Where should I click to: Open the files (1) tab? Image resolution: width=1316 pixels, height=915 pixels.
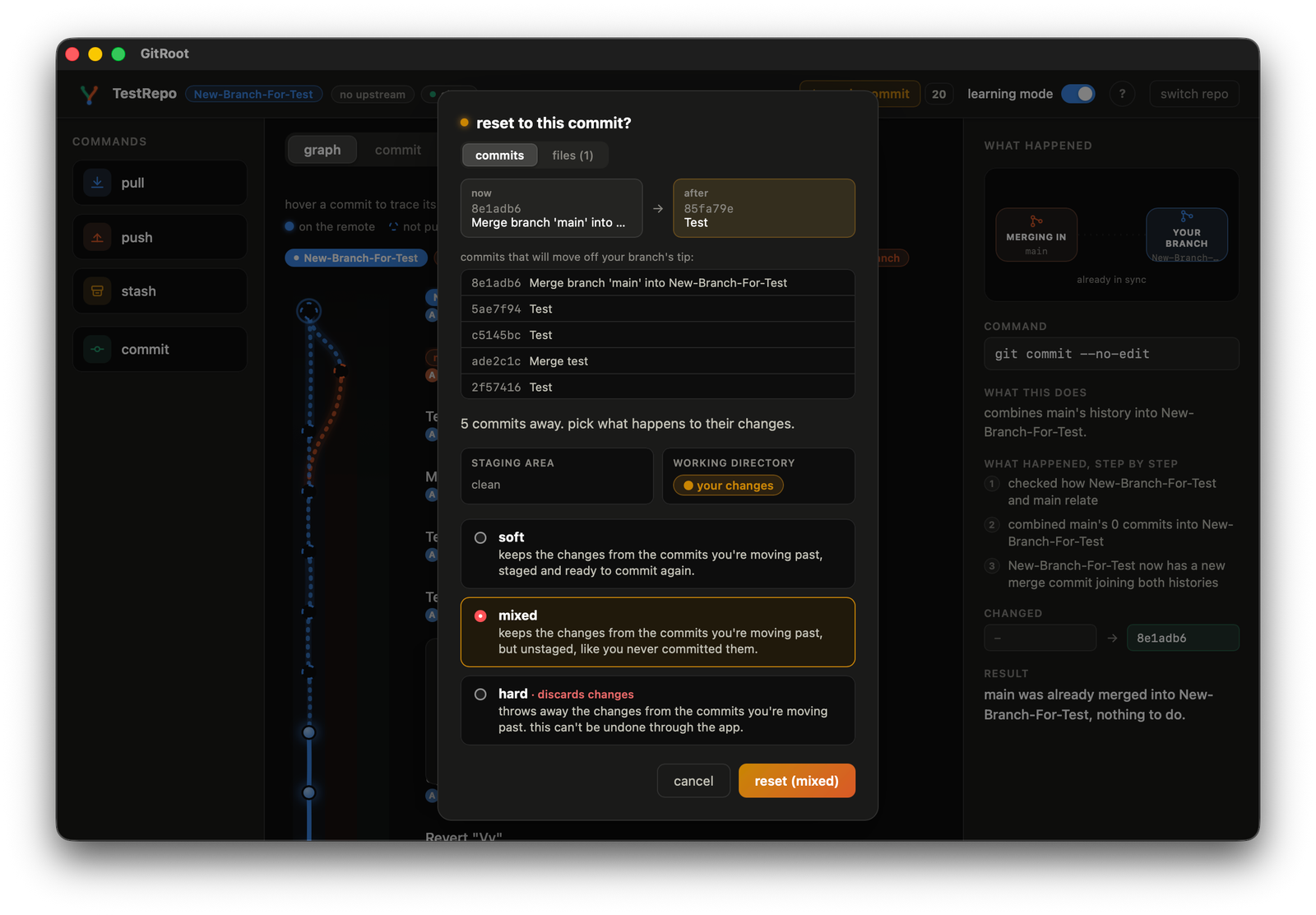click(x=572, y=156)
